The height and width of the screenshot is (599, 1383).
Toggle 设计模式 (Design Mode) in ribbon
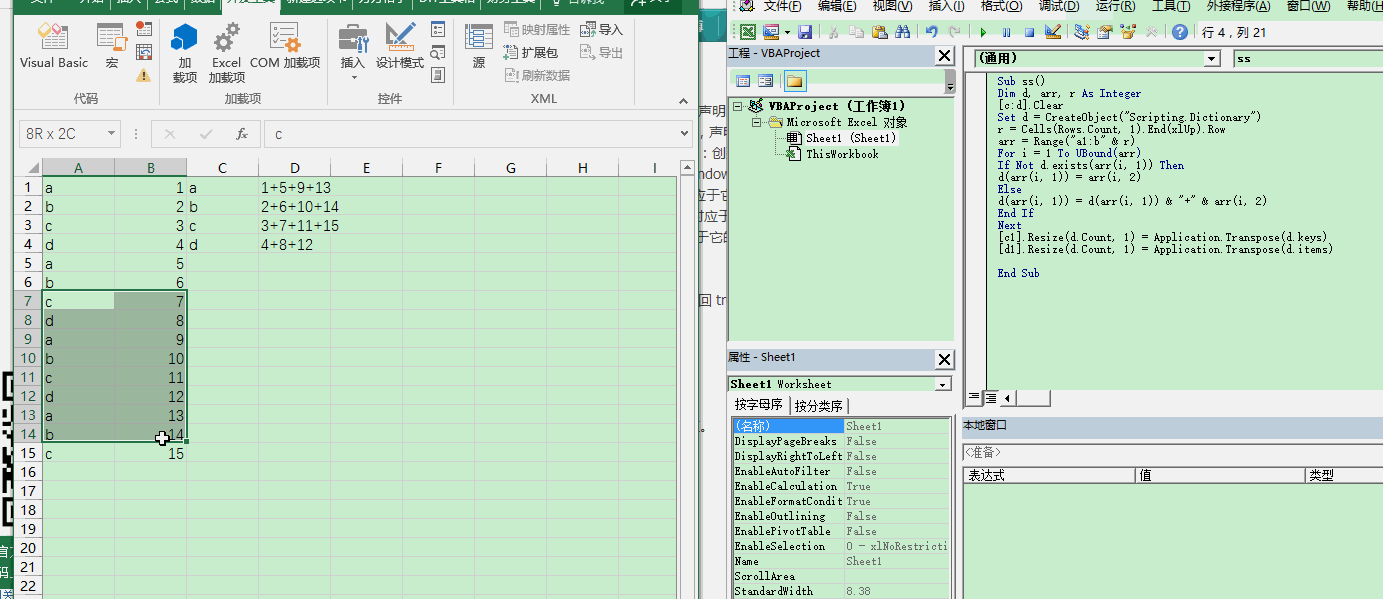(399, 48)
